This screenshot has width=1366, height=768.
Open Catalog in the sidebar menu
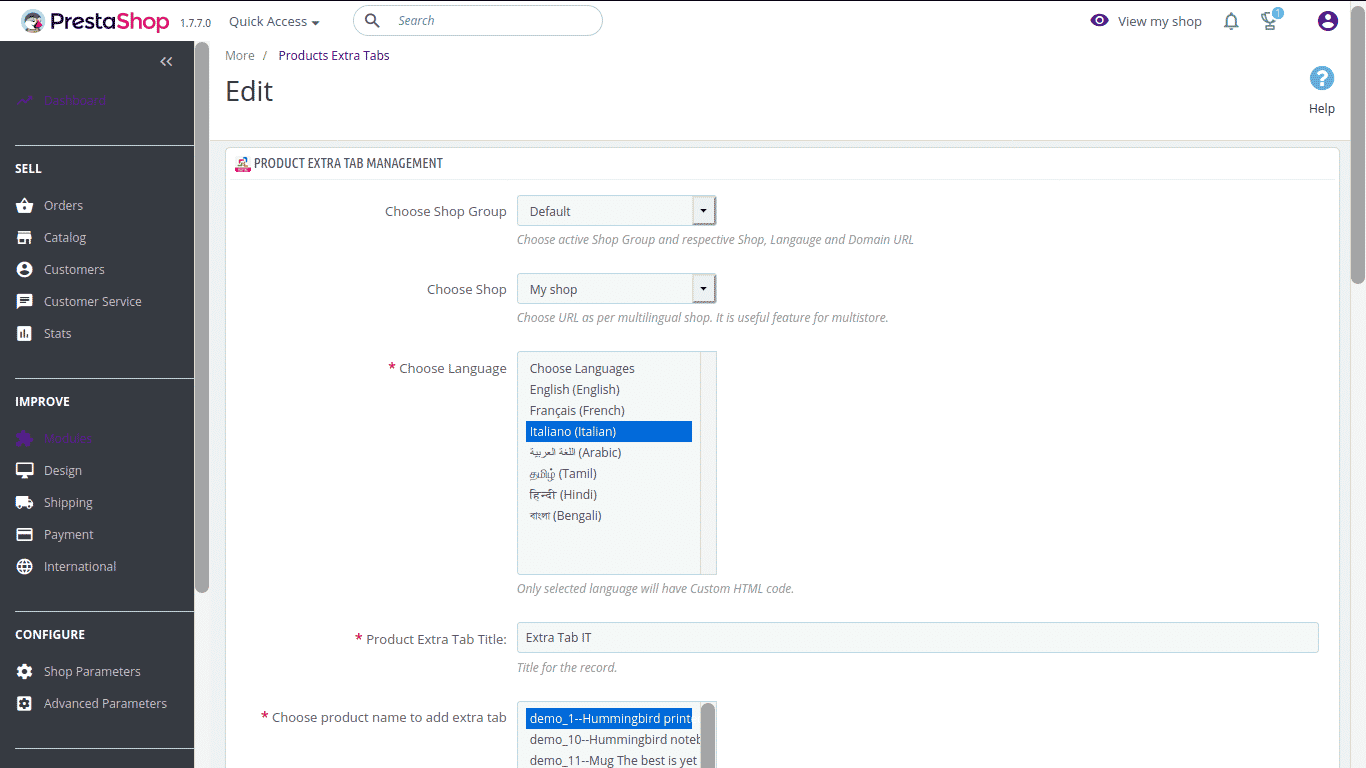[x=65, y=238]
